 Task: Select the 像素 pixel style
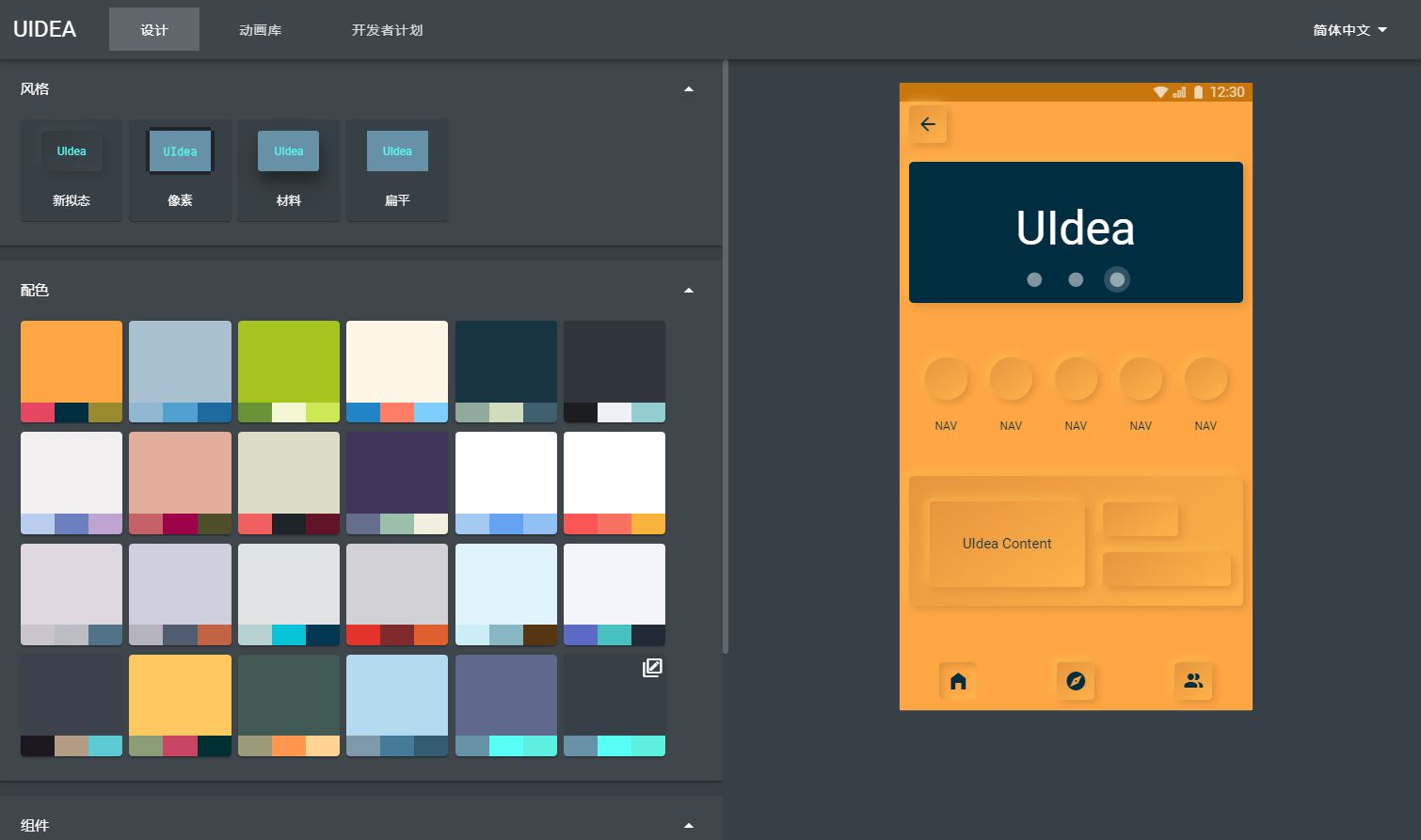pos(180,170)
